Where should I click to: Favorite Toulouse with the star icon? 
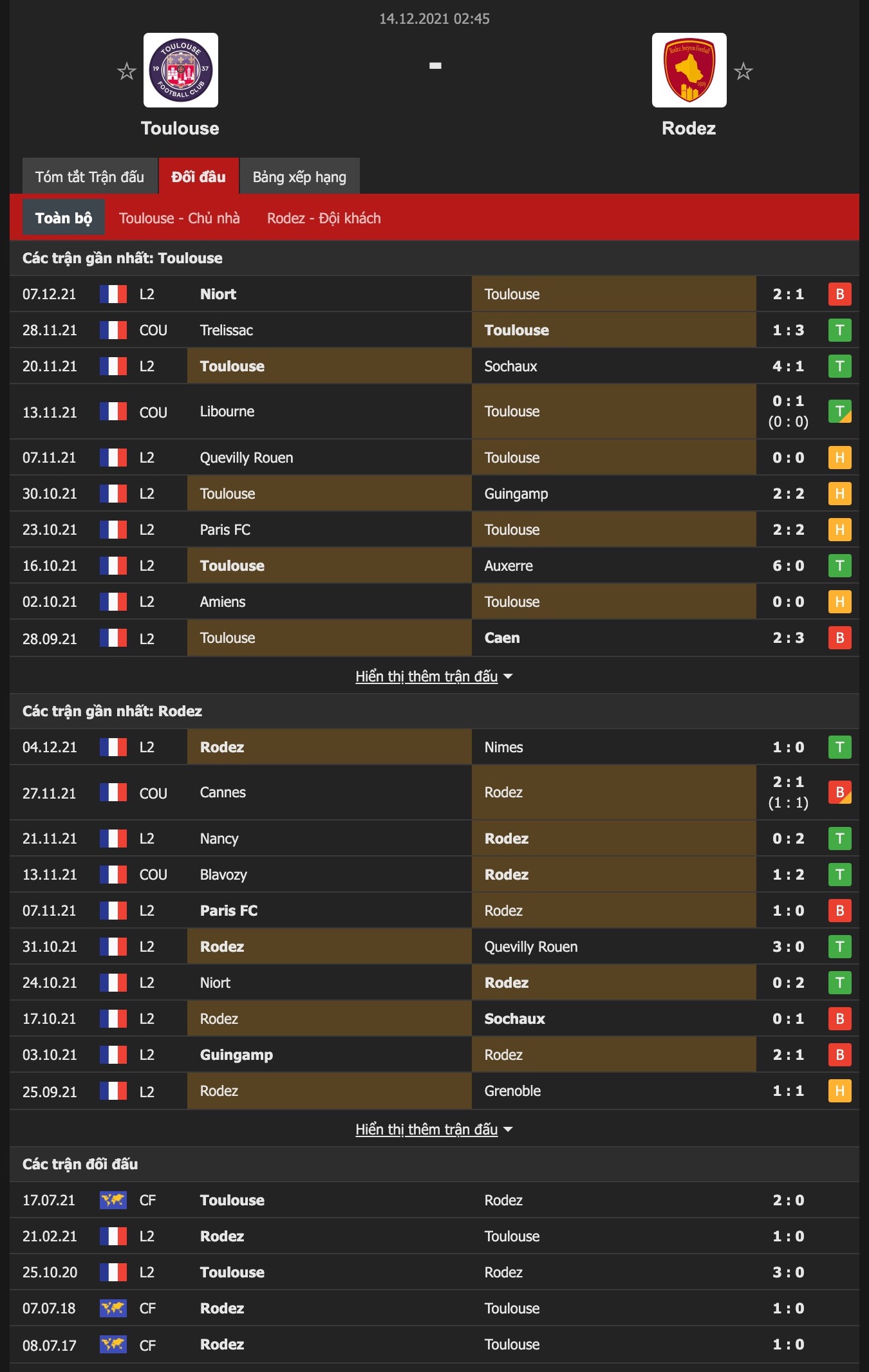127,71
